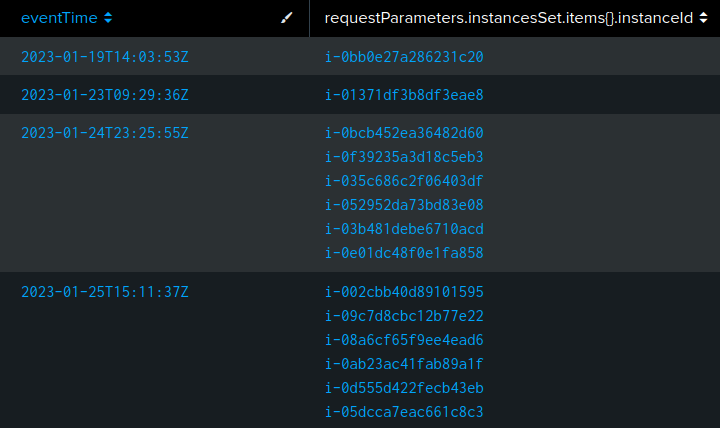Image resolution: width=720 pixels, height=428 pixels.
Task: Select instance i-052952da73bd83e08
Action: (x=404, y=205)
